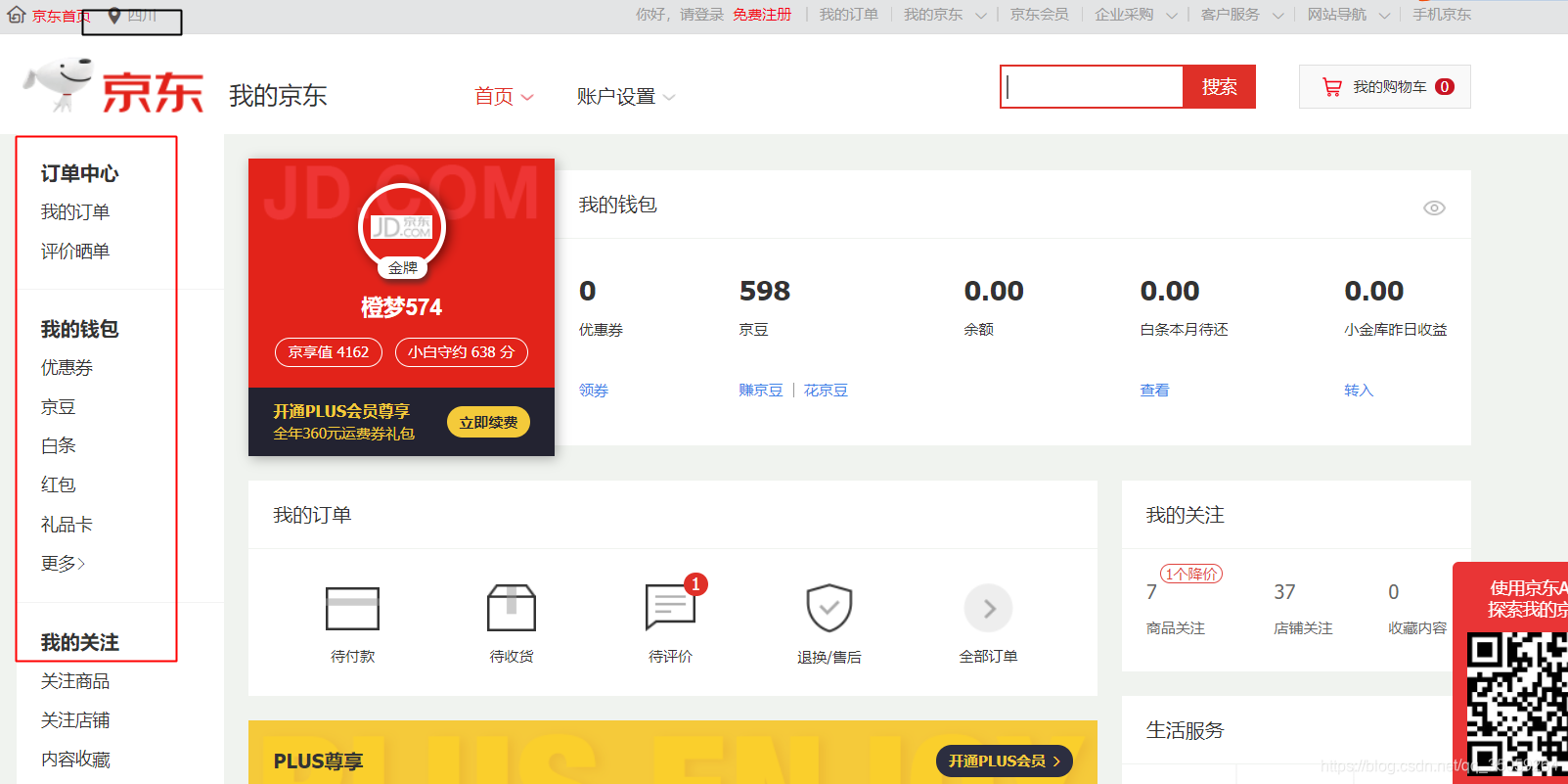View all orders arrow icon
Viewport: 1568px width, 784px height.
pos(988,609)
